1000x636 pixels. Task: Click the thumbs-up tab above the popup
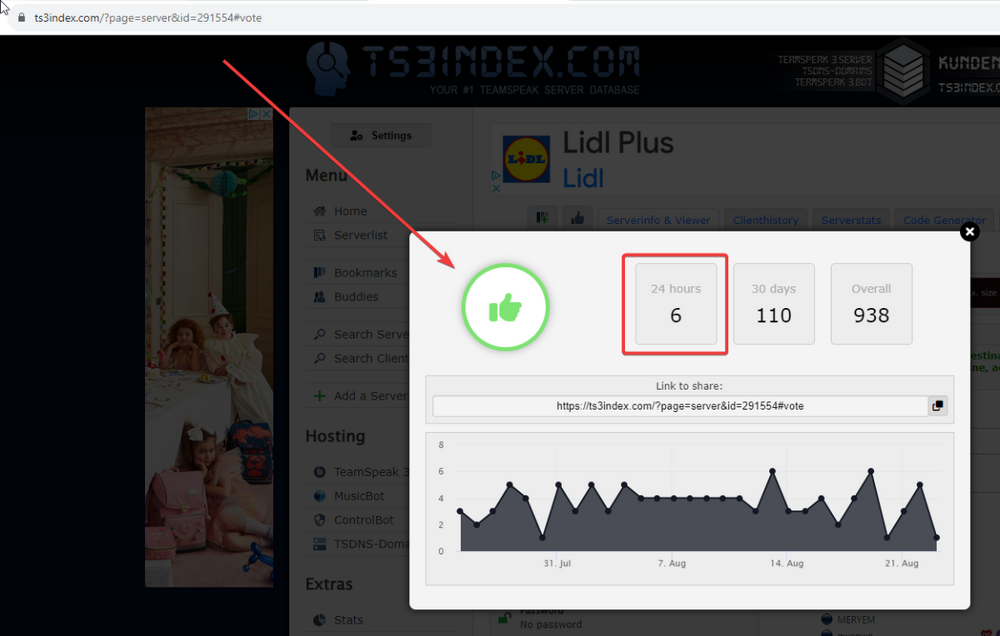578,219
